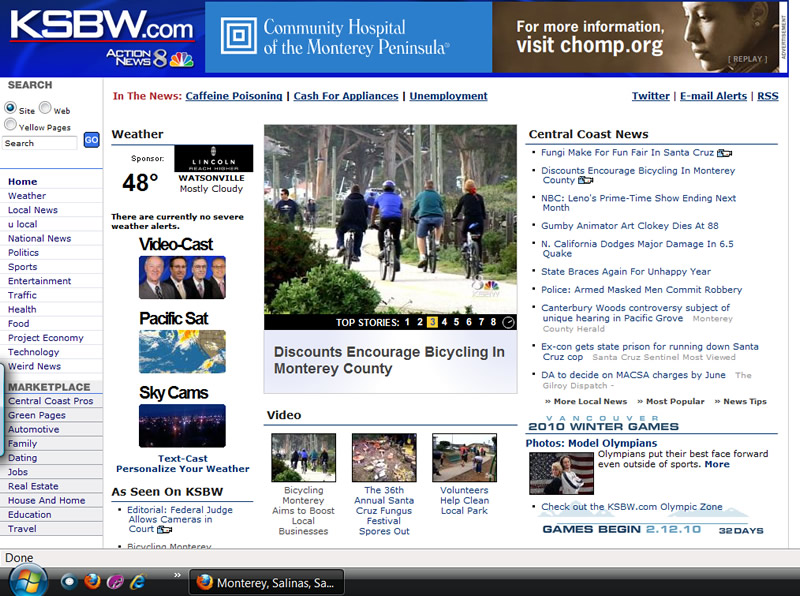Open Internet Explorer from quick launch

[x=138, y=581]
